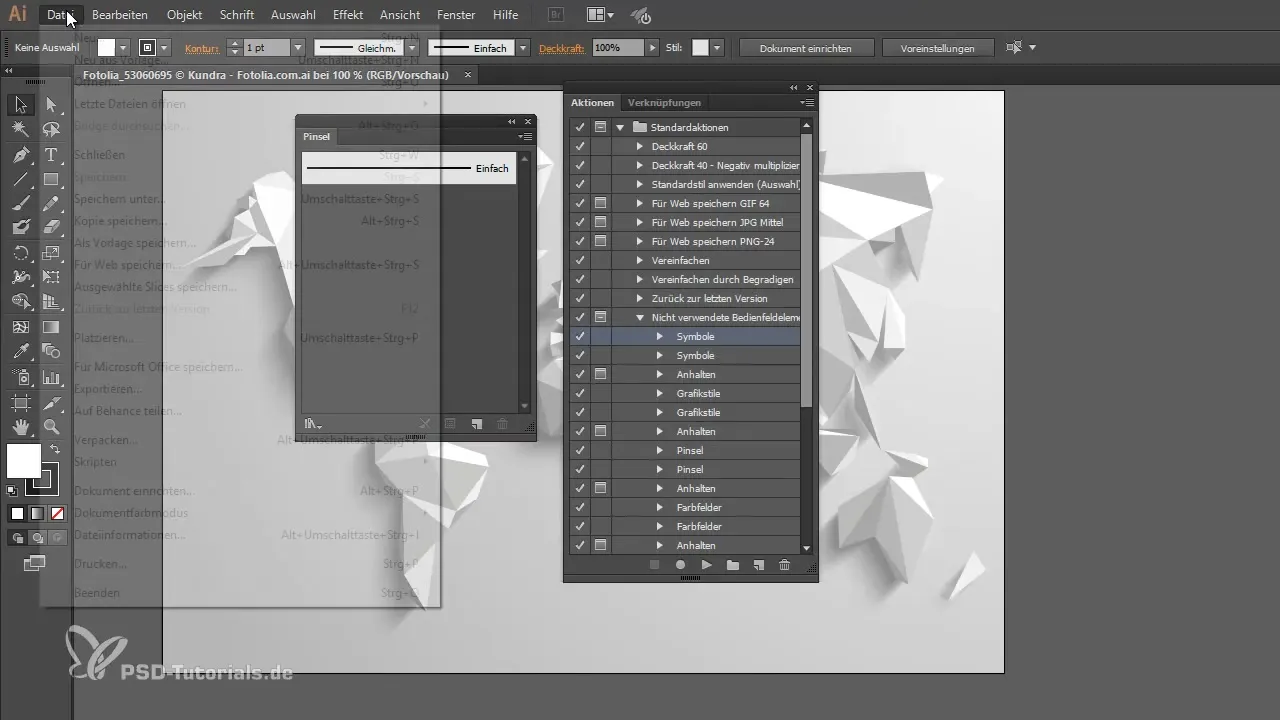Open the stroke weight dropdown next to 1 pt
The image size is (1280, 720).
[x=297, y=47]
